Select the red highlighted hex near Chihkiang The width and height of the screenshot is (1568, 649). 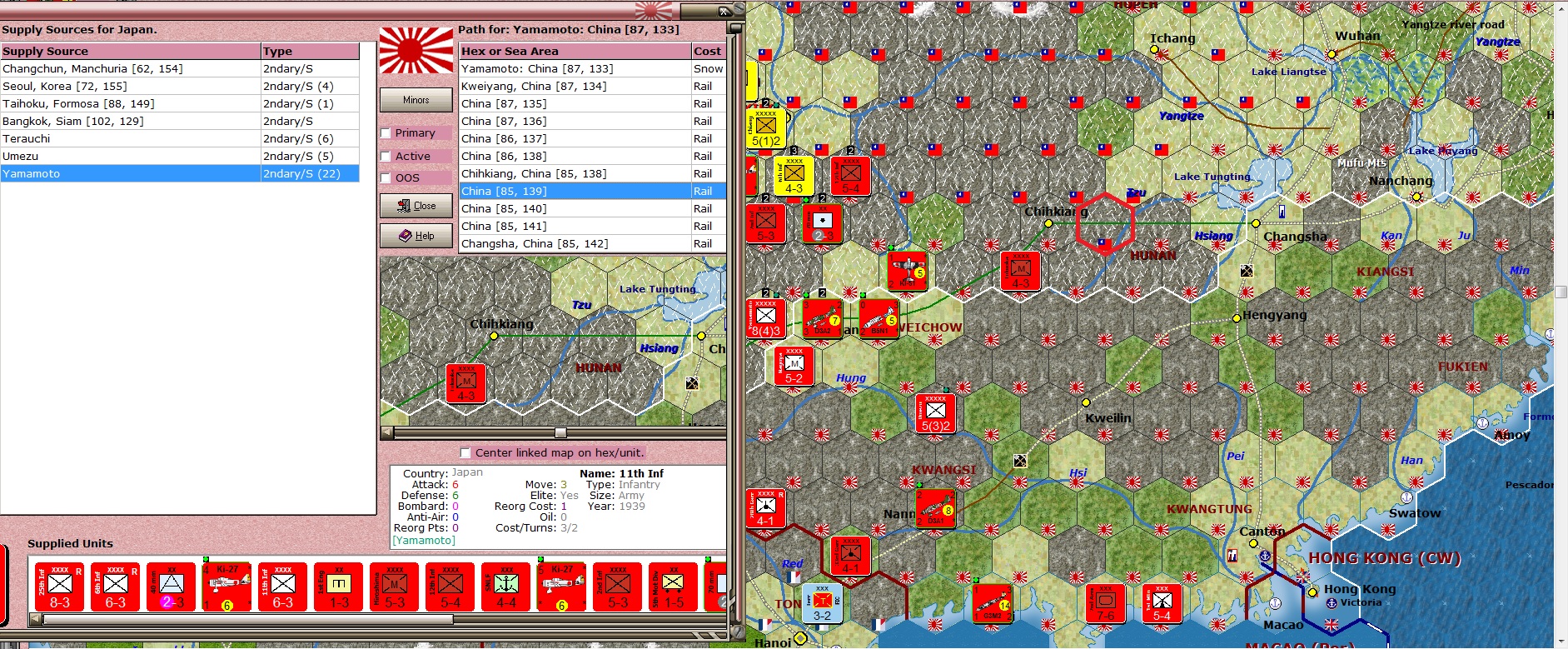pyautogui.click(x=1104, y=224)
